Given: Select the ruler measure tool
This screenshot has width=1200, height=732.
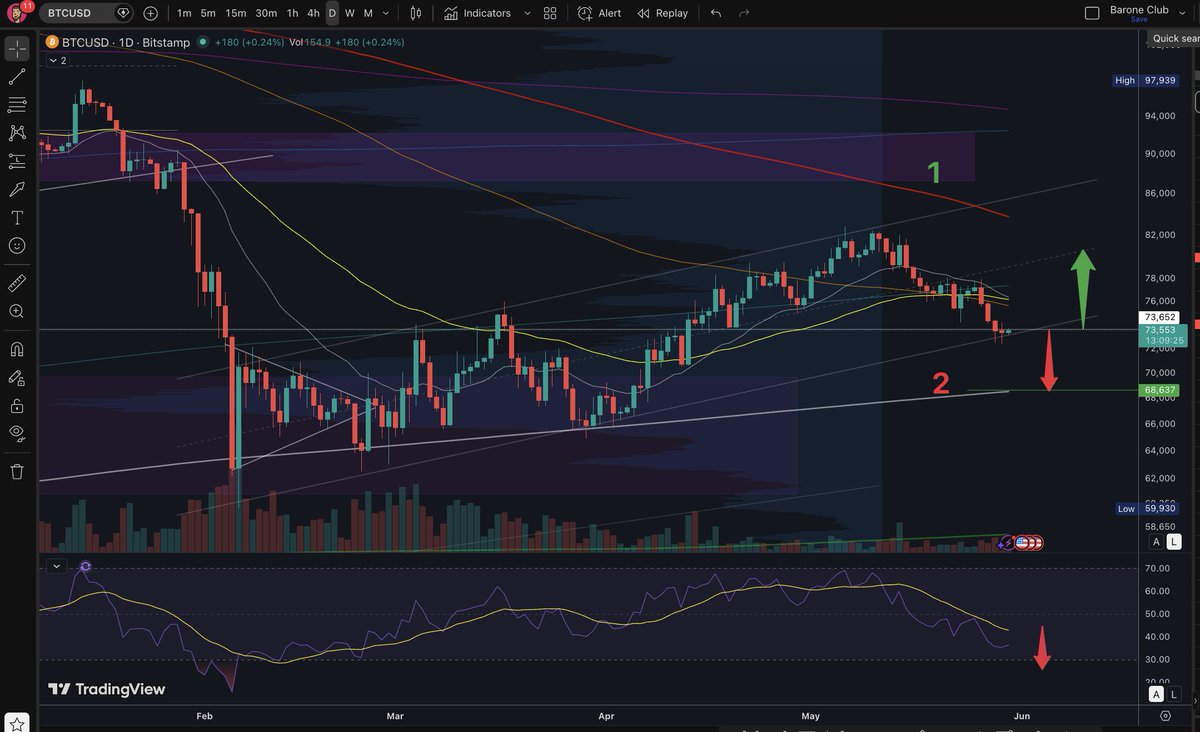Looking at the screenshot, I should [17, 283].
